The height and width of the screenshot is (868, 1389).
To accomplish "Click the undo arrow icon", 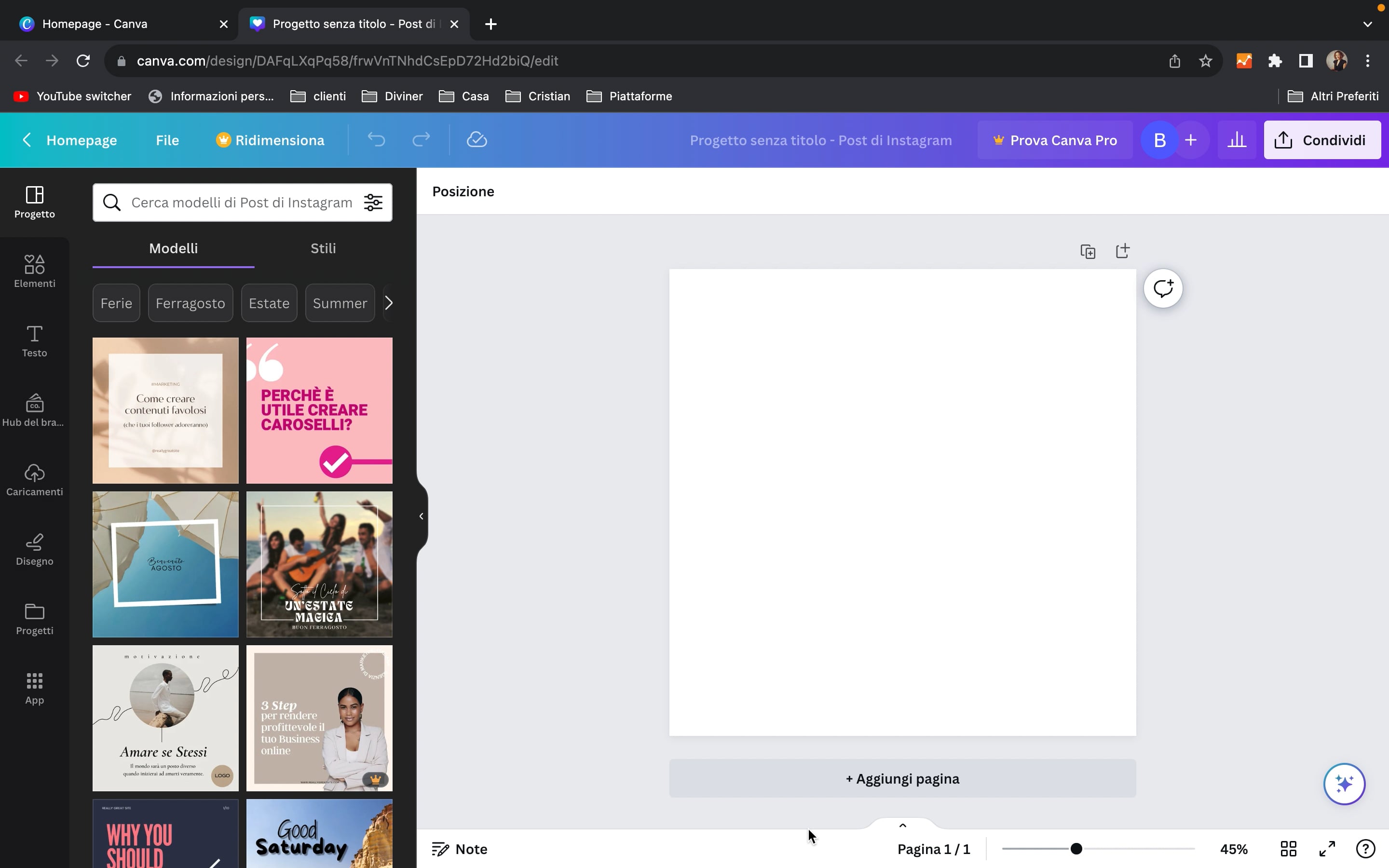I will (x=377, y=139).
